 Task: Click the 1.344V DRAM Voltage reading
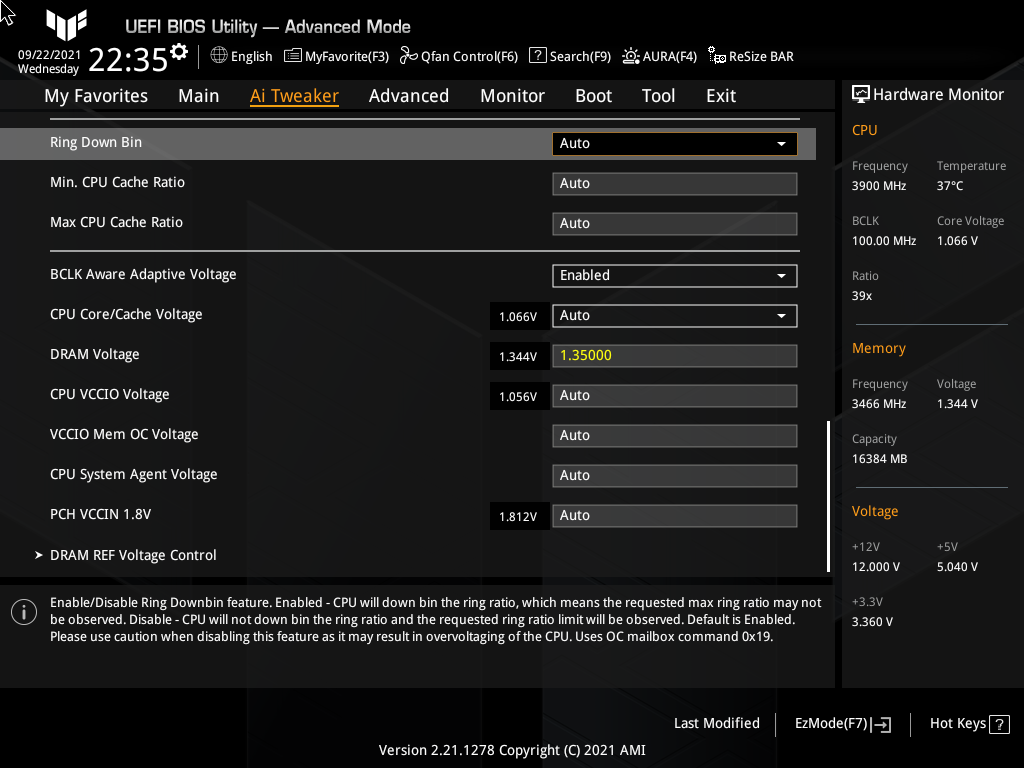(x=518, y=357)
